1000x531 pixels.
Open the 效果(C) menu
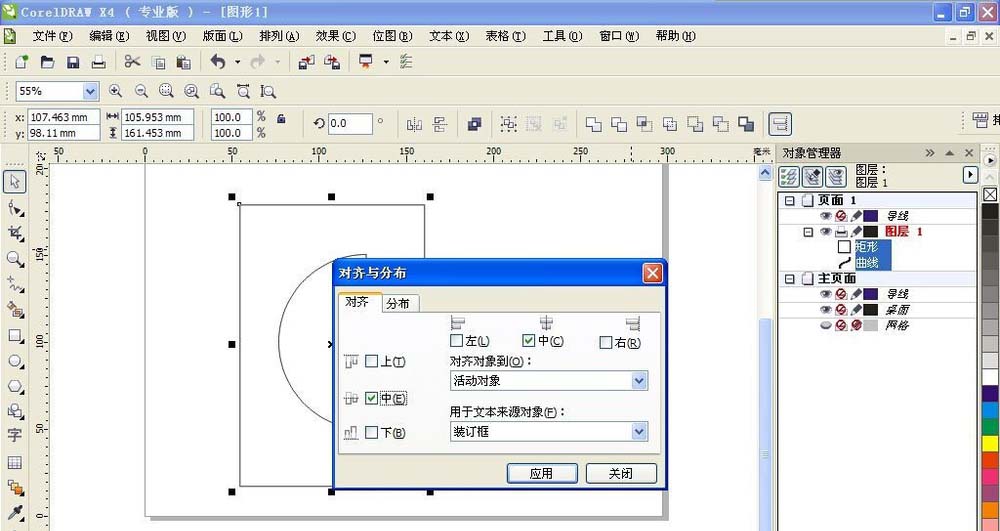pyautogui.click(x=335, y=36)
